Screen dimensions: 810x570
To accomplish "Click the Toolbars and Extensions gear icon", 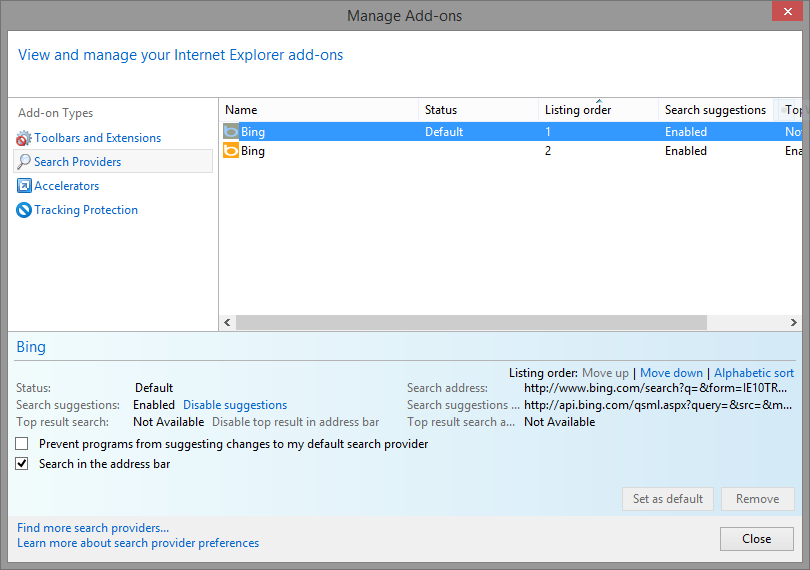I will (x=24, y=138).
